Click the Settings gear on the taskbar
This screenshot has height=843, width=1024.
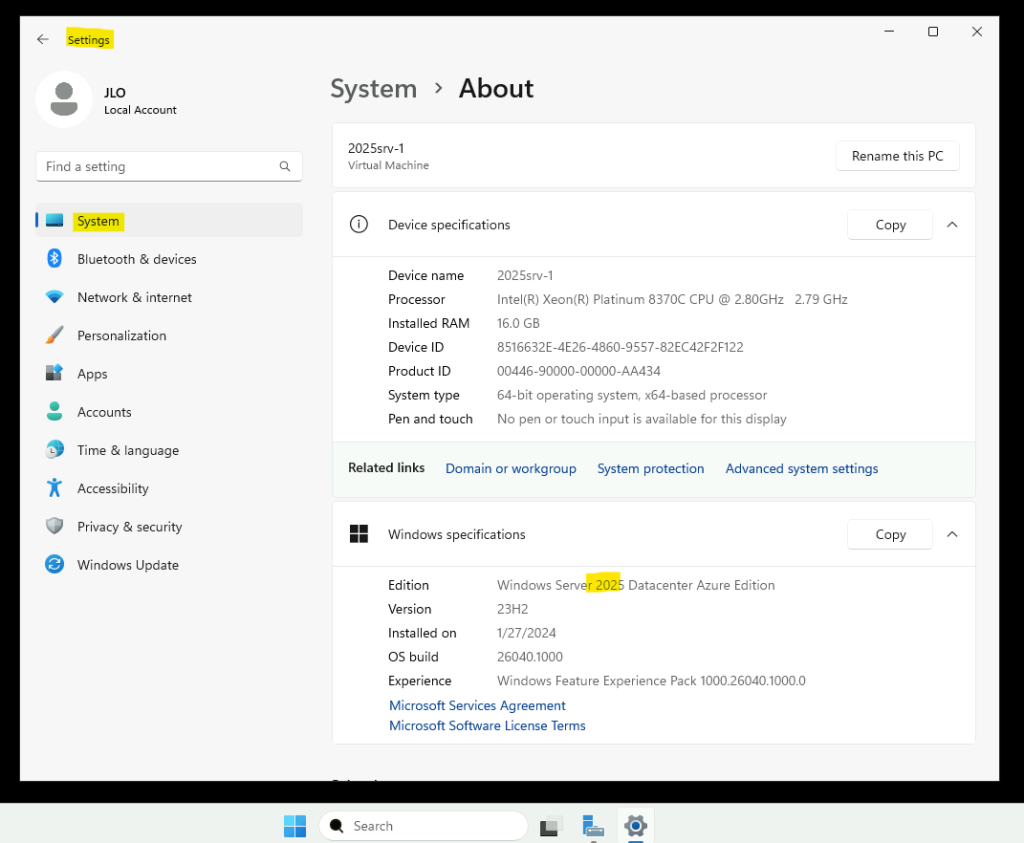[635, 826]
